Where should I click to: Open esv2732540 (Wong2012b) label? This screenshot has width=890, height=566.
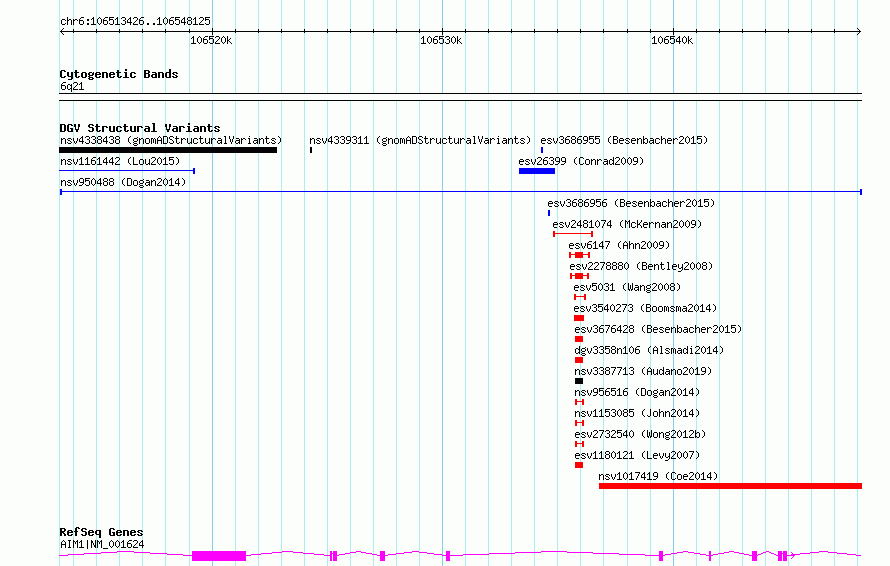click(640, 434)
